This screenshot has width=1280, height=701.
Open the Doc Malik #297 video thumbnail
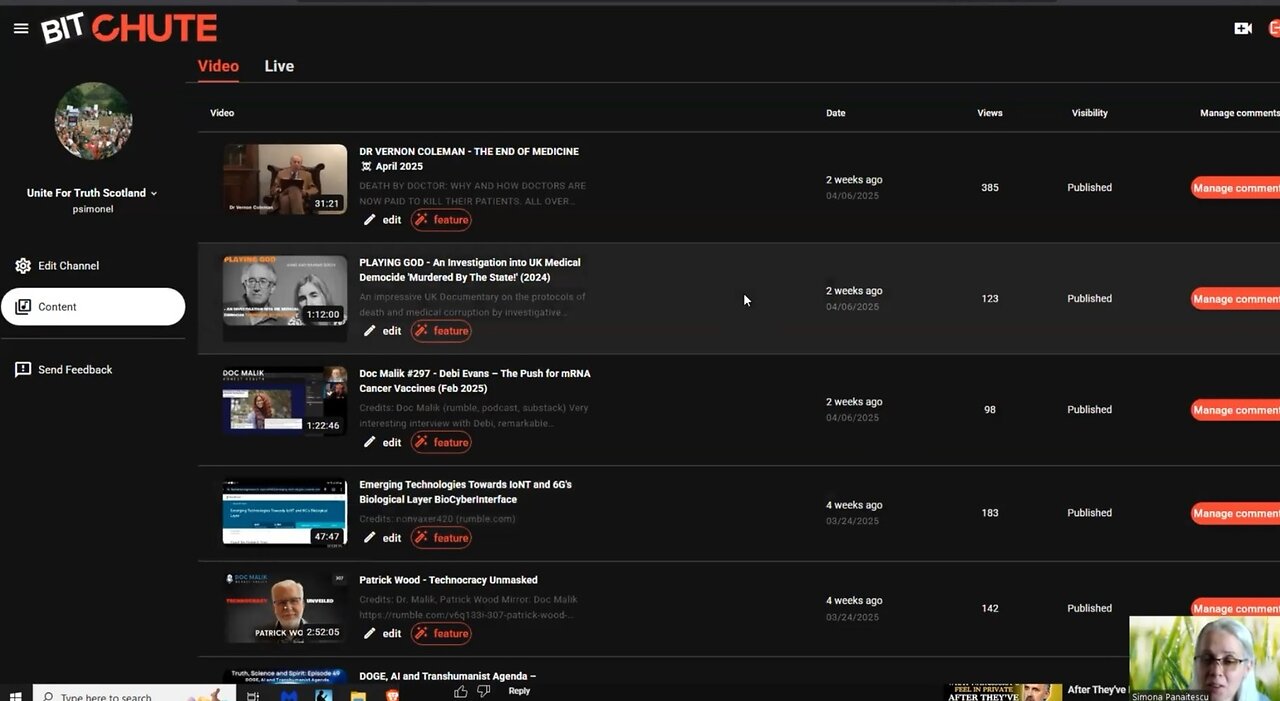coord(285,401)
